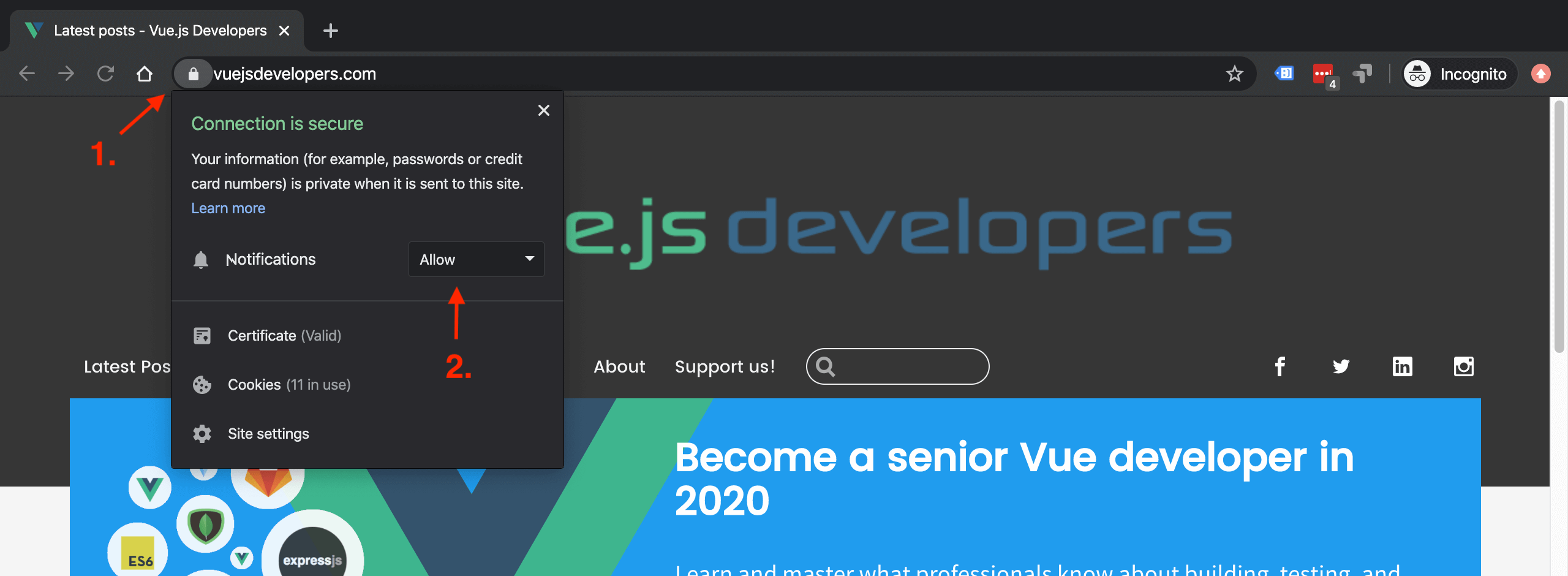1568x576 pixels.
Task: Open the Facebook social icon
Action: pyautogui.click(x=1280, y=366)
